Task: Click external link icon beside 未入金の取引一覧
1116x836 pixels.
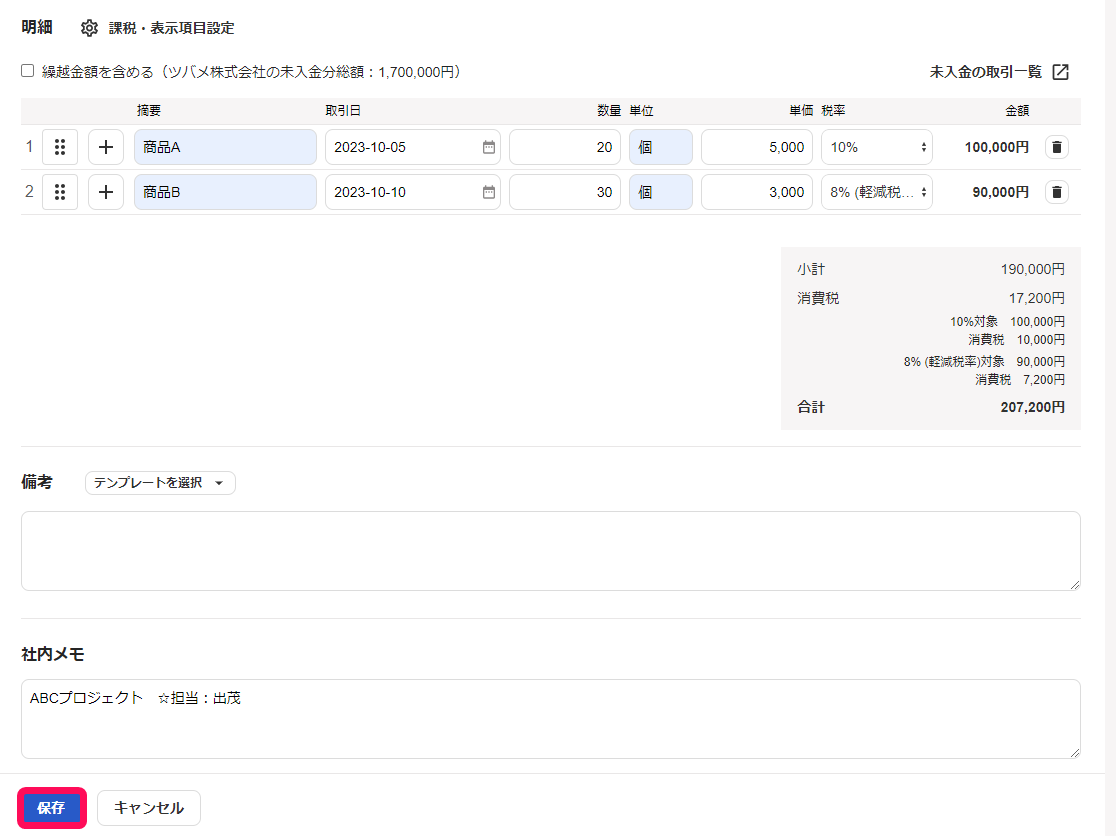Action: (1060, 72)
